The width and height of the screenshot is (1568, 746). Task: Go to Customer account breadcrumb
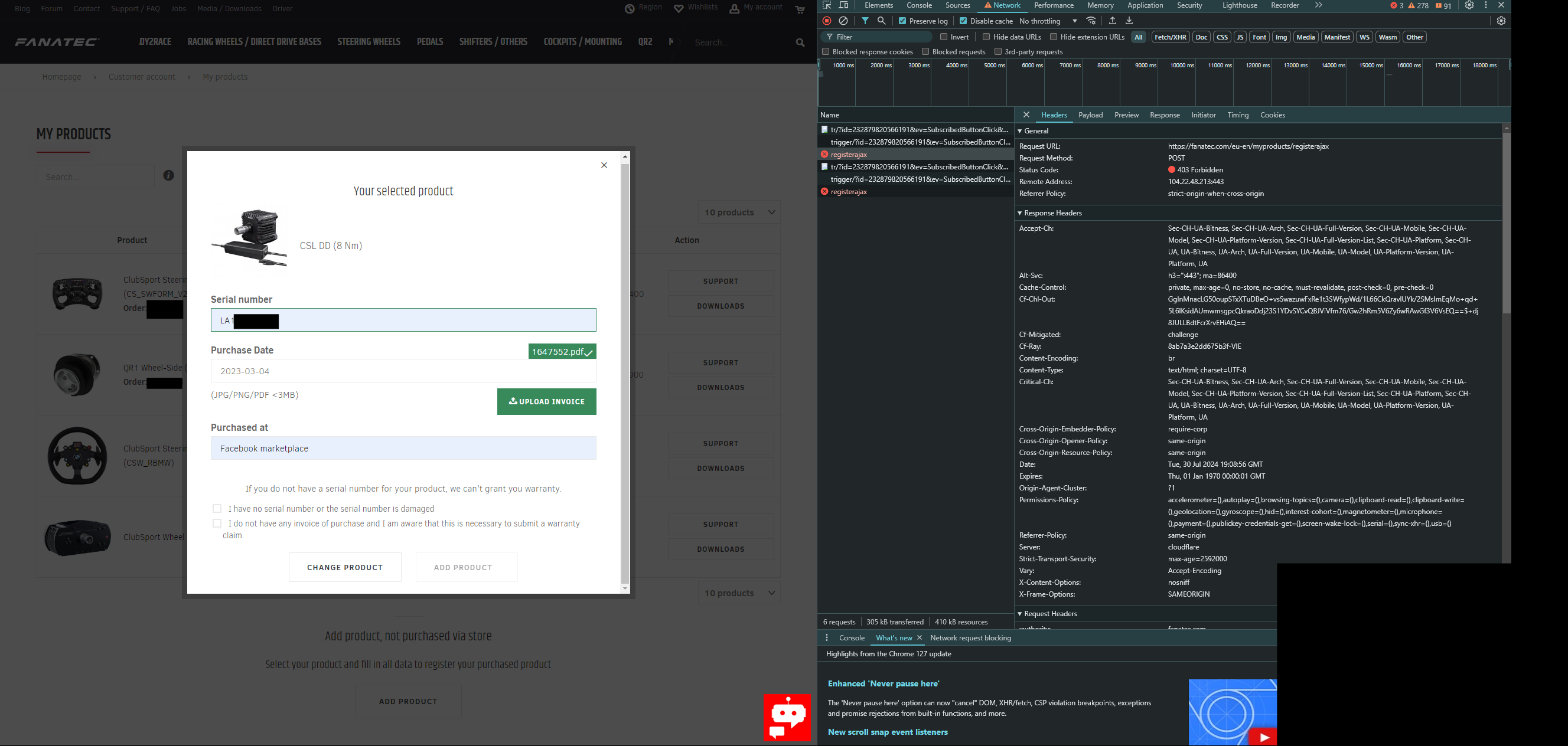(x=142, y=77)
